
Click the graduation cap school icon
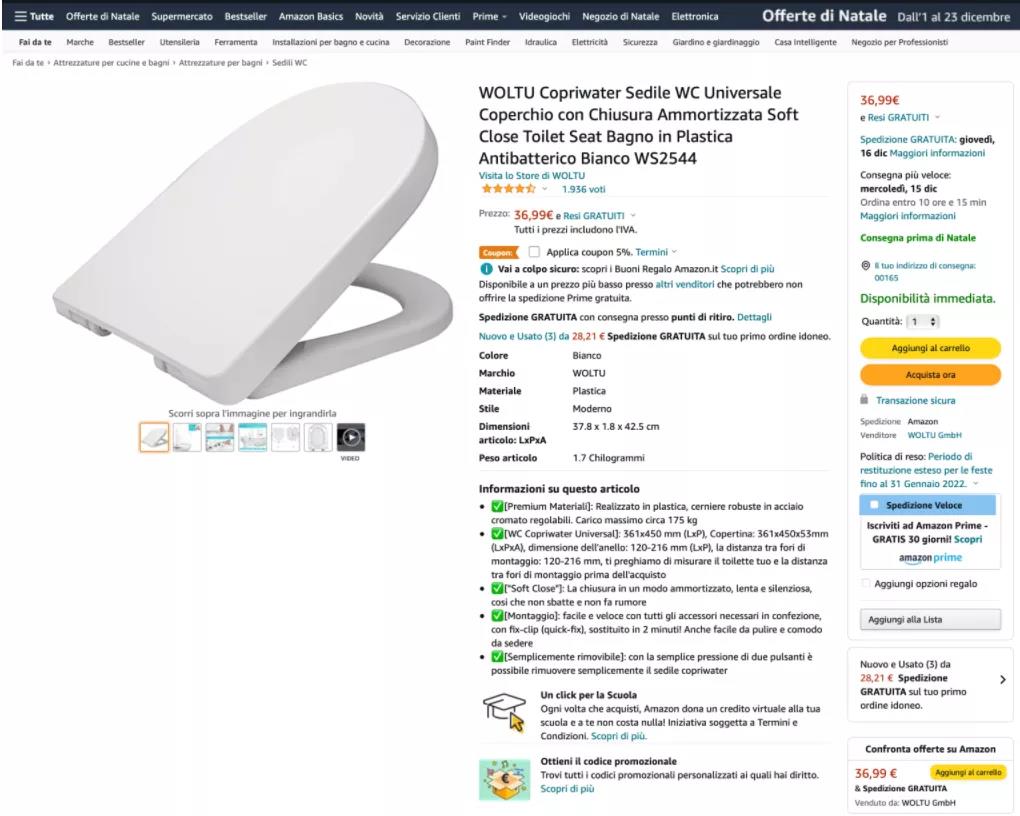pyautogui.click(x=504, y=712)
